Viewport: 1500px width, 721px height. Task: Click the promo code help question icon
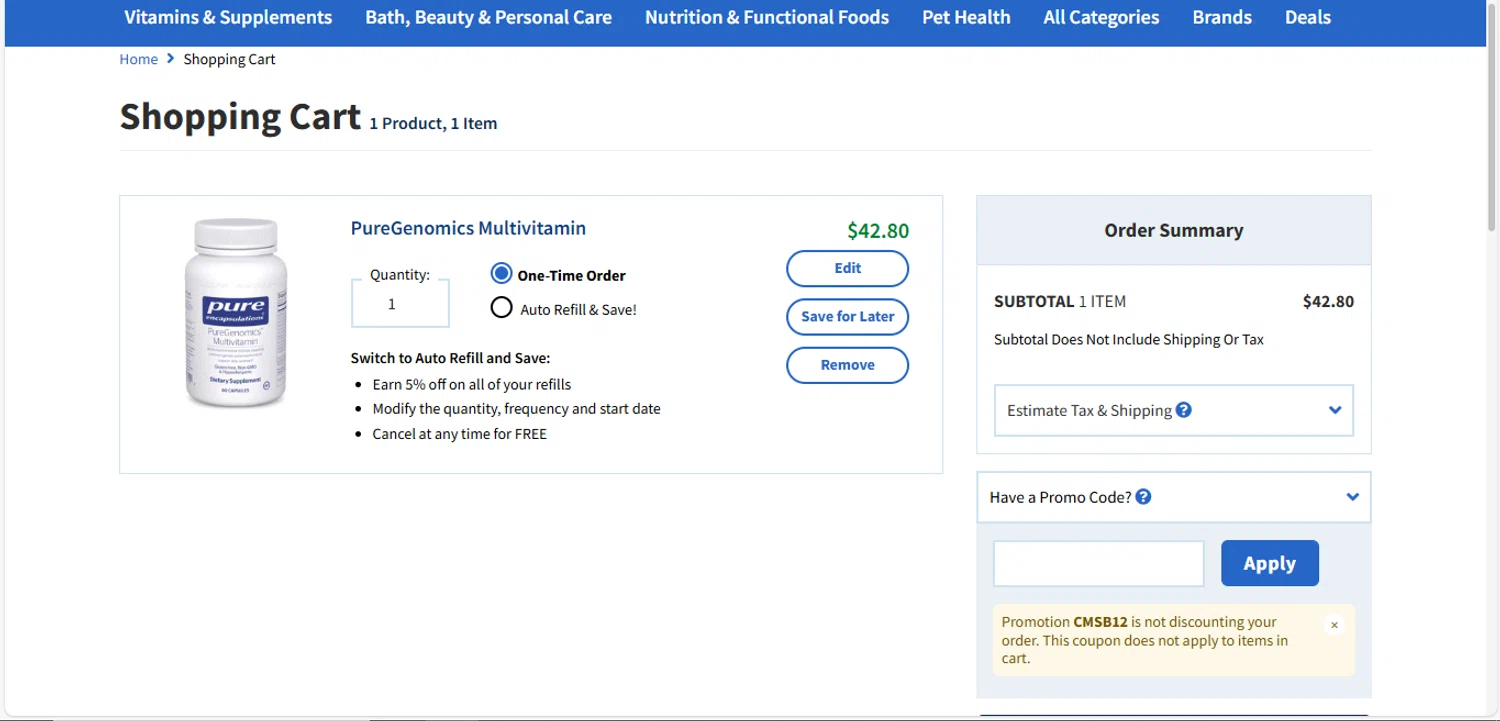pyautogui.click(x=1144, y=497)
